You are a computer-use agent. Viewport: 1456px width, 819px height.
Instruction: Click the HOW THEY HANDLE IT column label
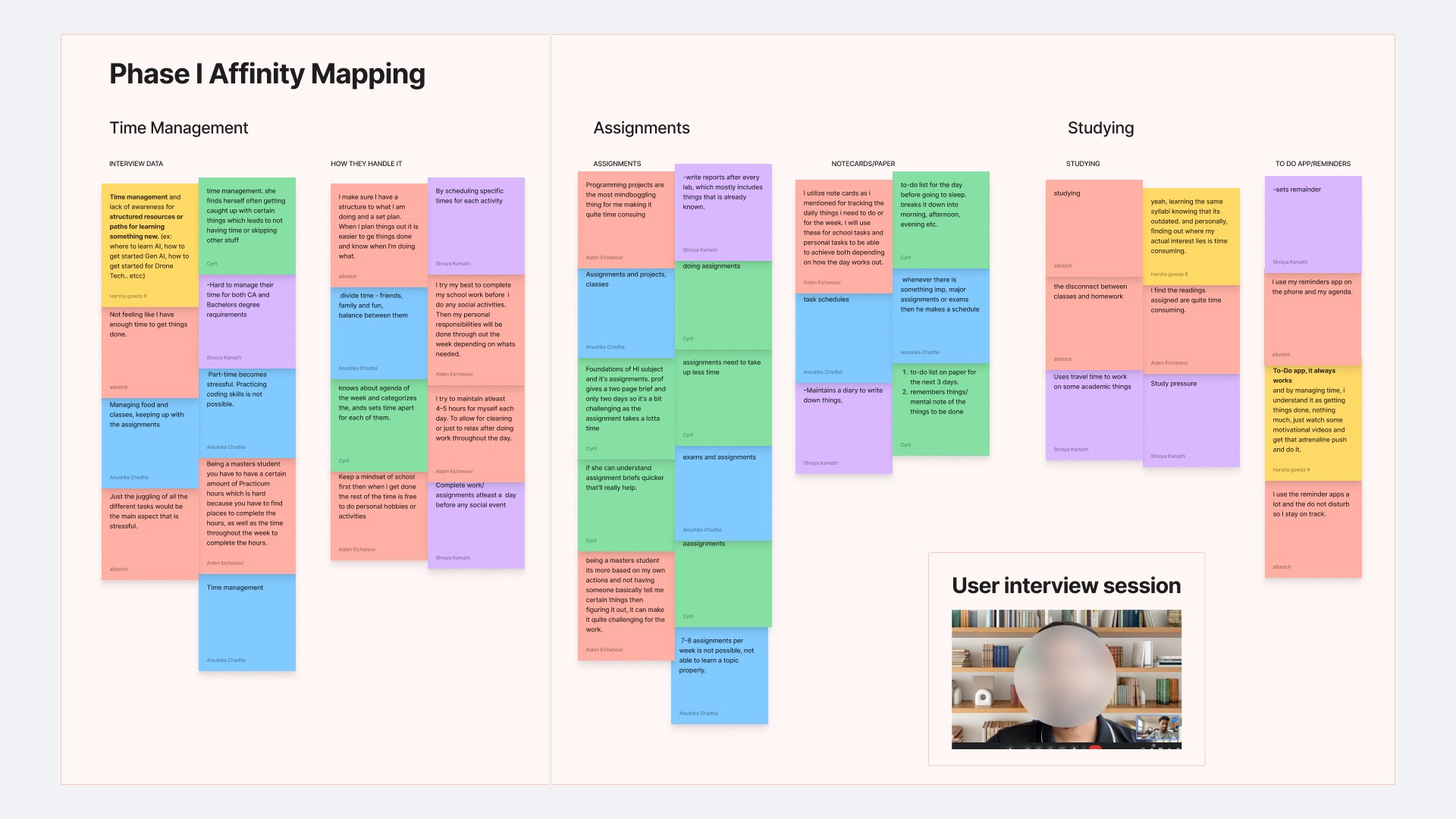(x=366, y=164)
